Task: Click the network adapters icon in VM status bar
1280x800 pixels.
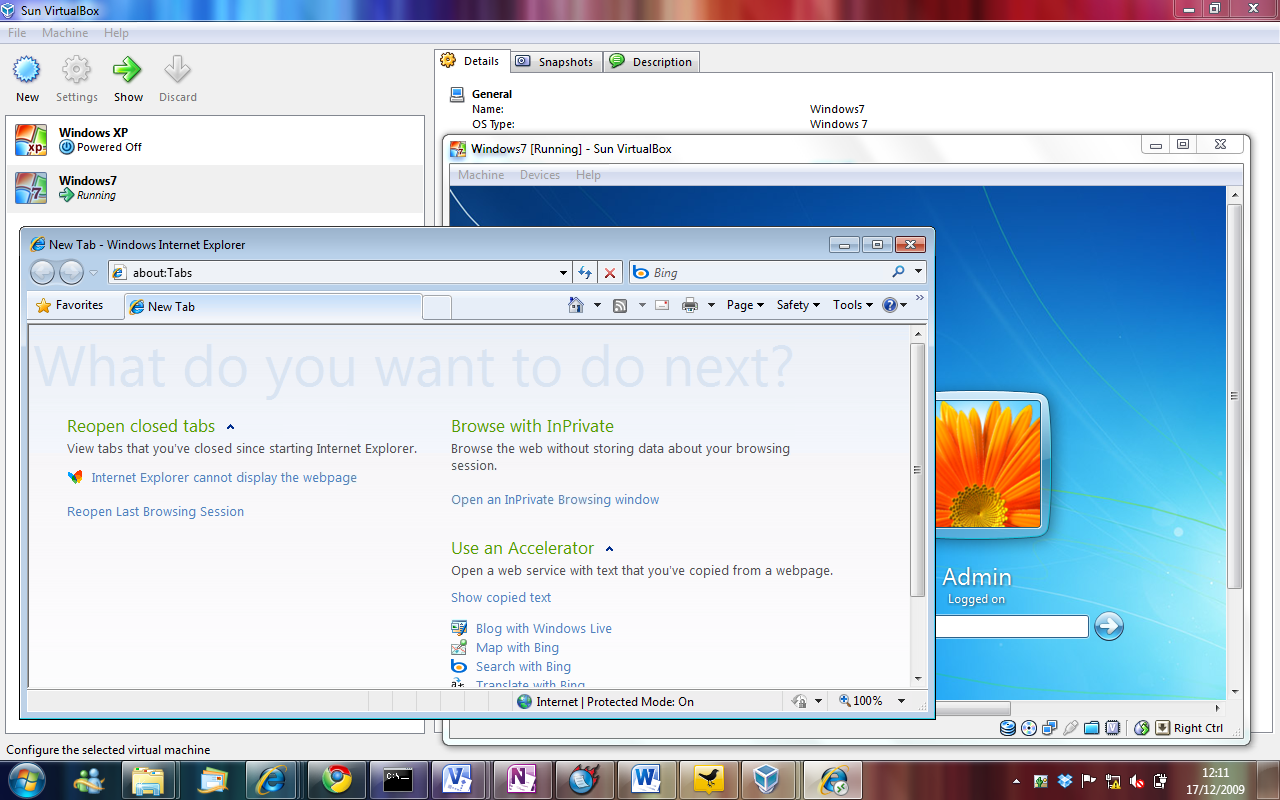Action: 1050,728
